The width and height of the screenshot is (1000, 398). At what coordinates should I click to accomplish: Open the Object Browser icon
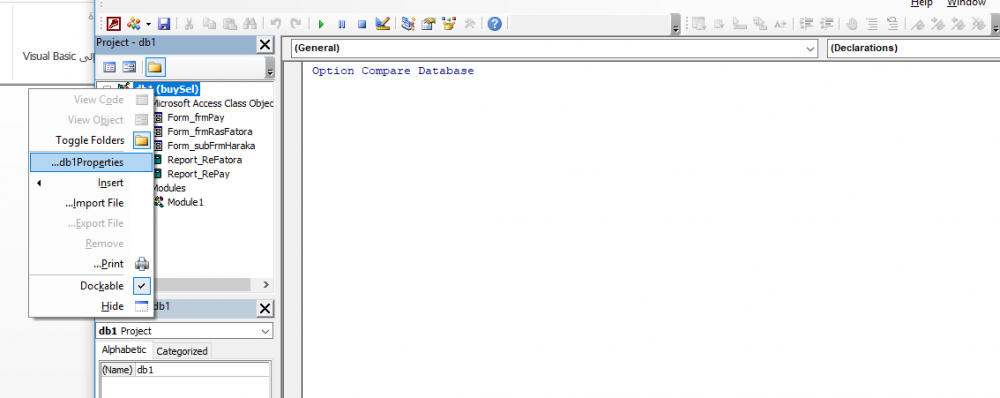tap(449, 24)
